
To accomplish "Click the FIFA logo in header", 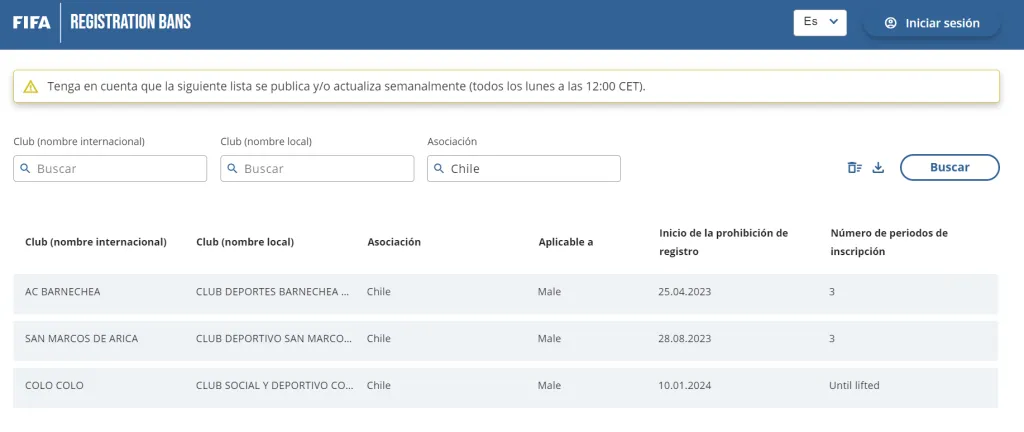I will (x=31, y=22).
